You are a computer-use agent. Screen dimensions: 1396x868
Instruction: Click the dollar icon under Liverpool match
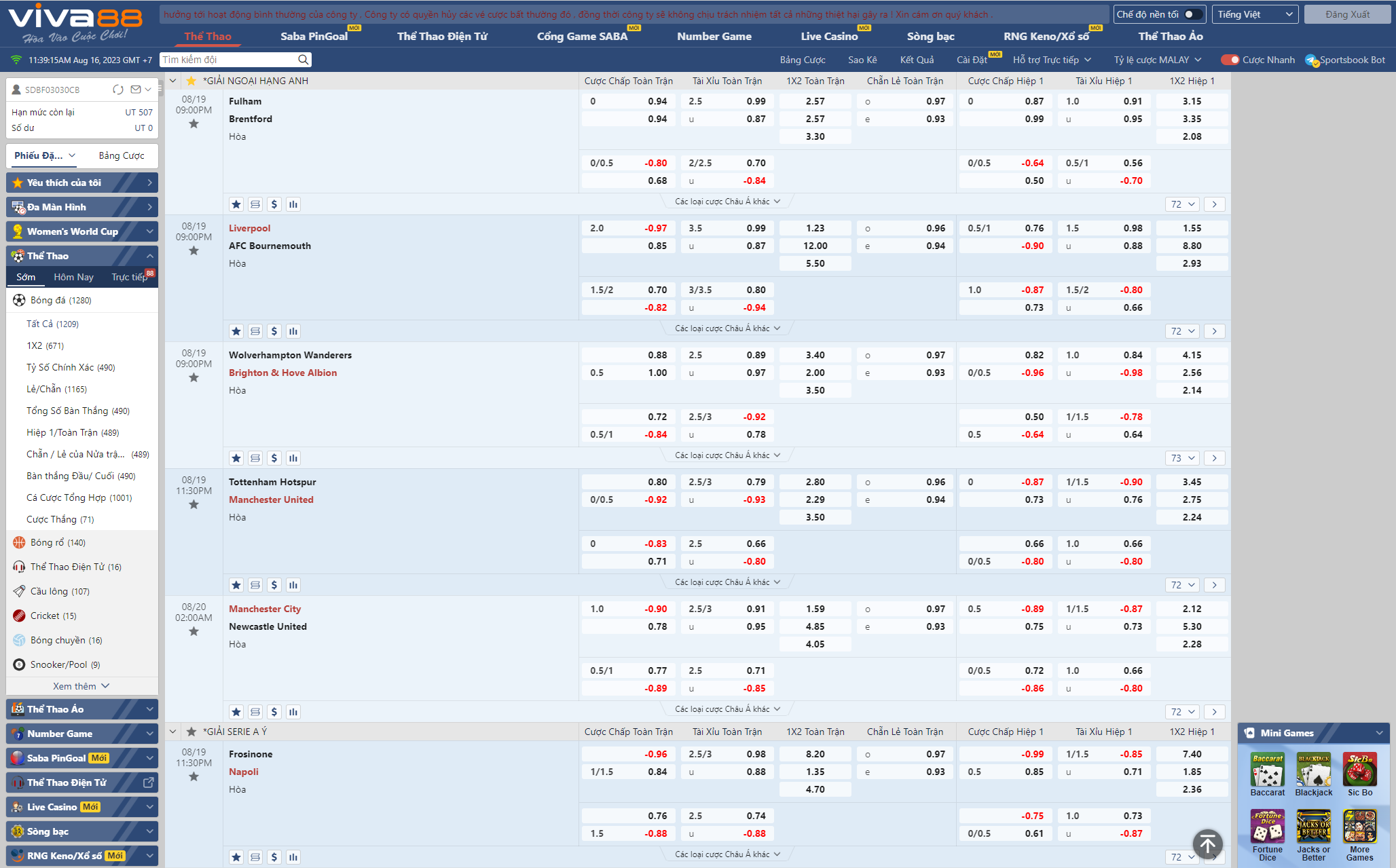click(274, 331)
